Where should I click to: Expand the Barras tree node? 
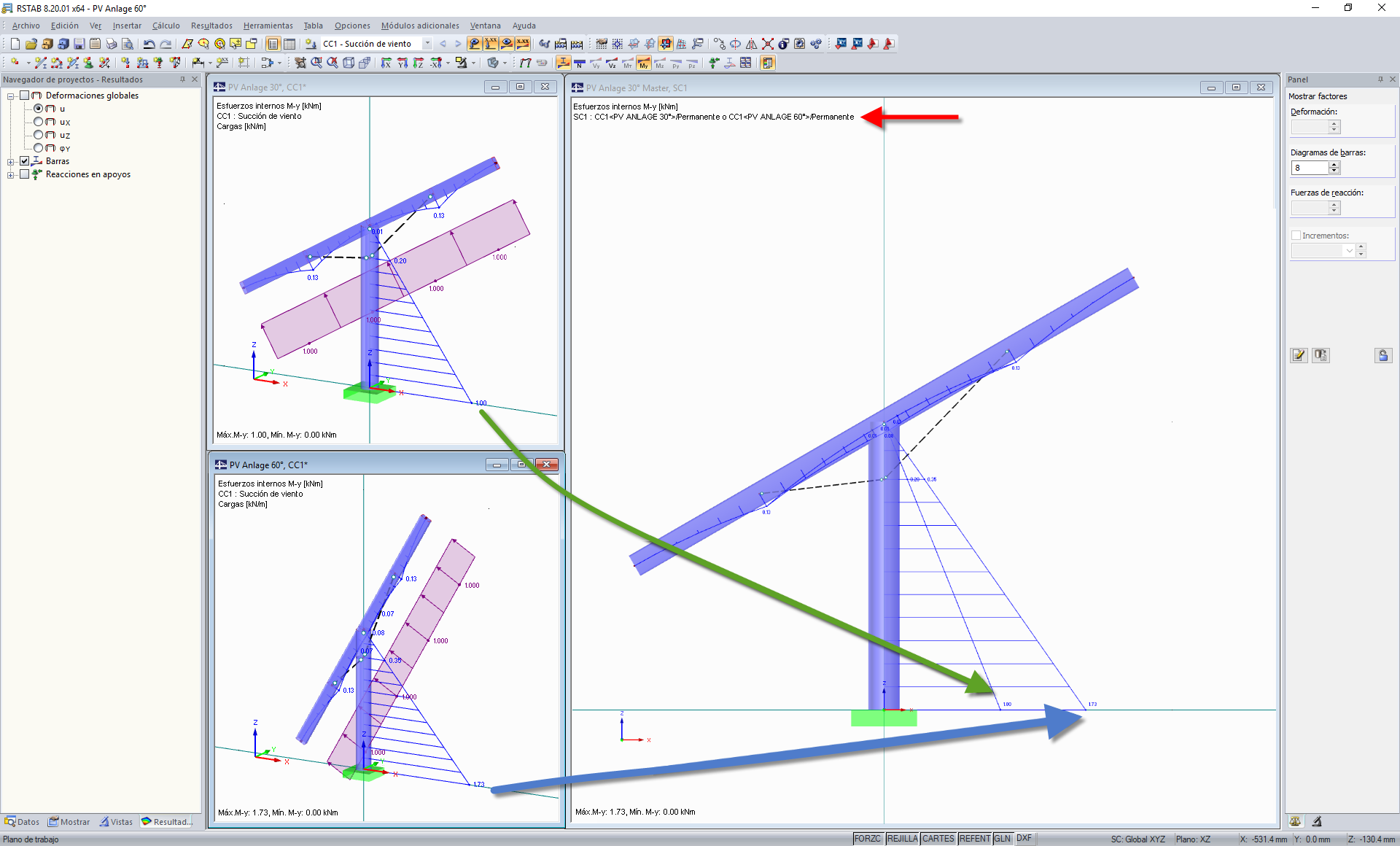[x=10, y=162]
